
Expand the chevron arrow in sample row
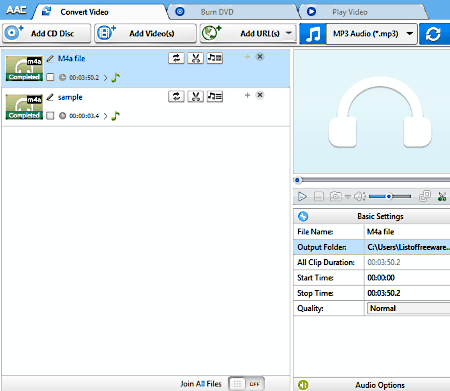click(105, 116)
